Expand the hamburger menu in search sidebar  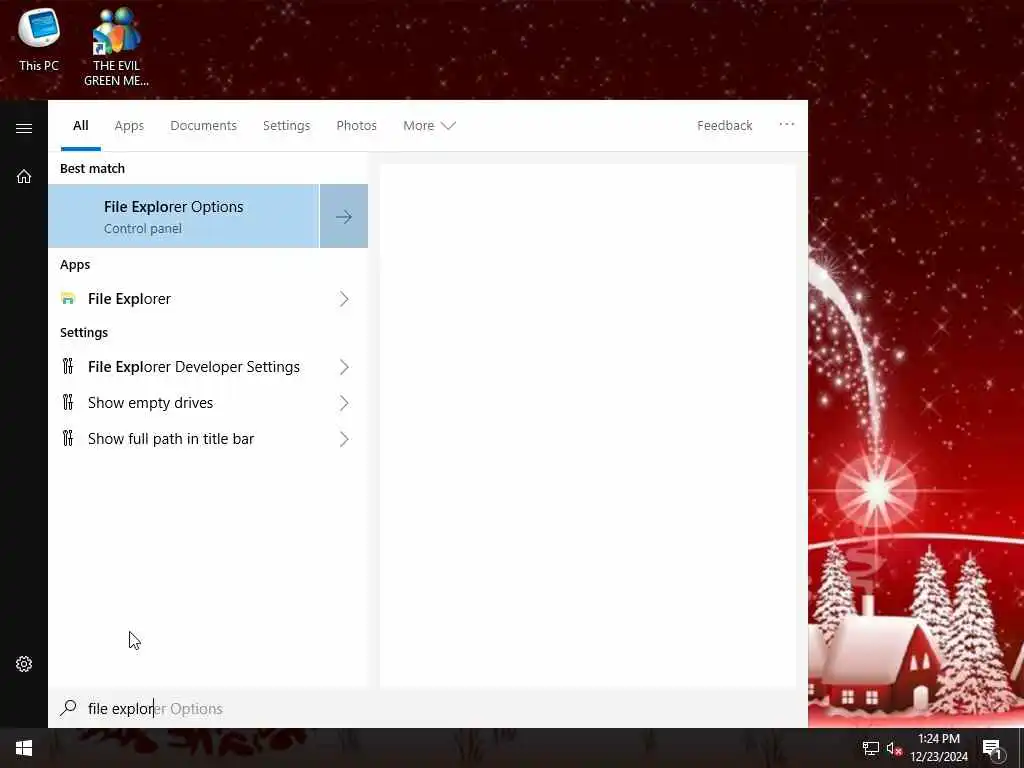point(24,128)
